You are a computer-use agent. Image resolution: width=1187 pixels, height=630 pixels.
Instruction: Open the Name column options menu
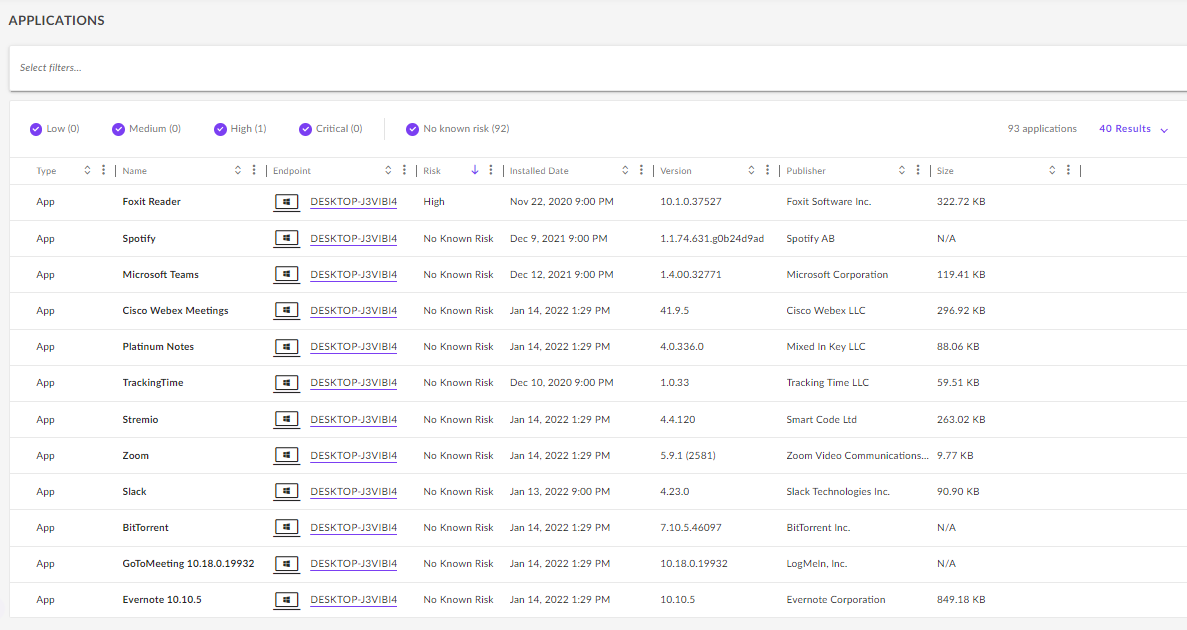pos(254,170)
